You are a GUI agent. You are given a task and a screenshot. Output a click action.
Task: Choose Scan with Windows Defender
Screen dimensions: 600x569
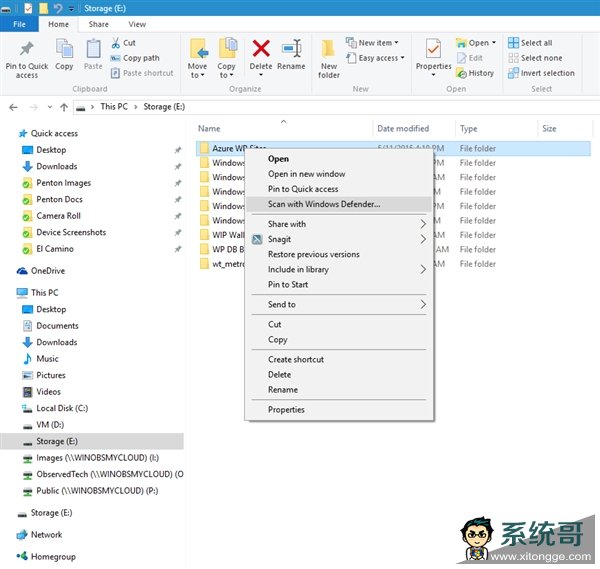coord(339,204)
